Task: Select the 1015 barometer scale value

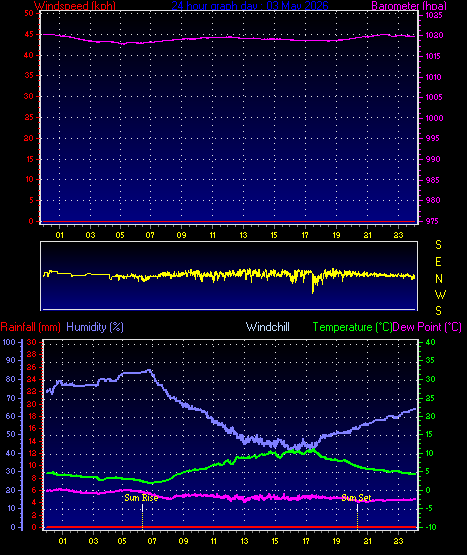Action: click(434, 56)
